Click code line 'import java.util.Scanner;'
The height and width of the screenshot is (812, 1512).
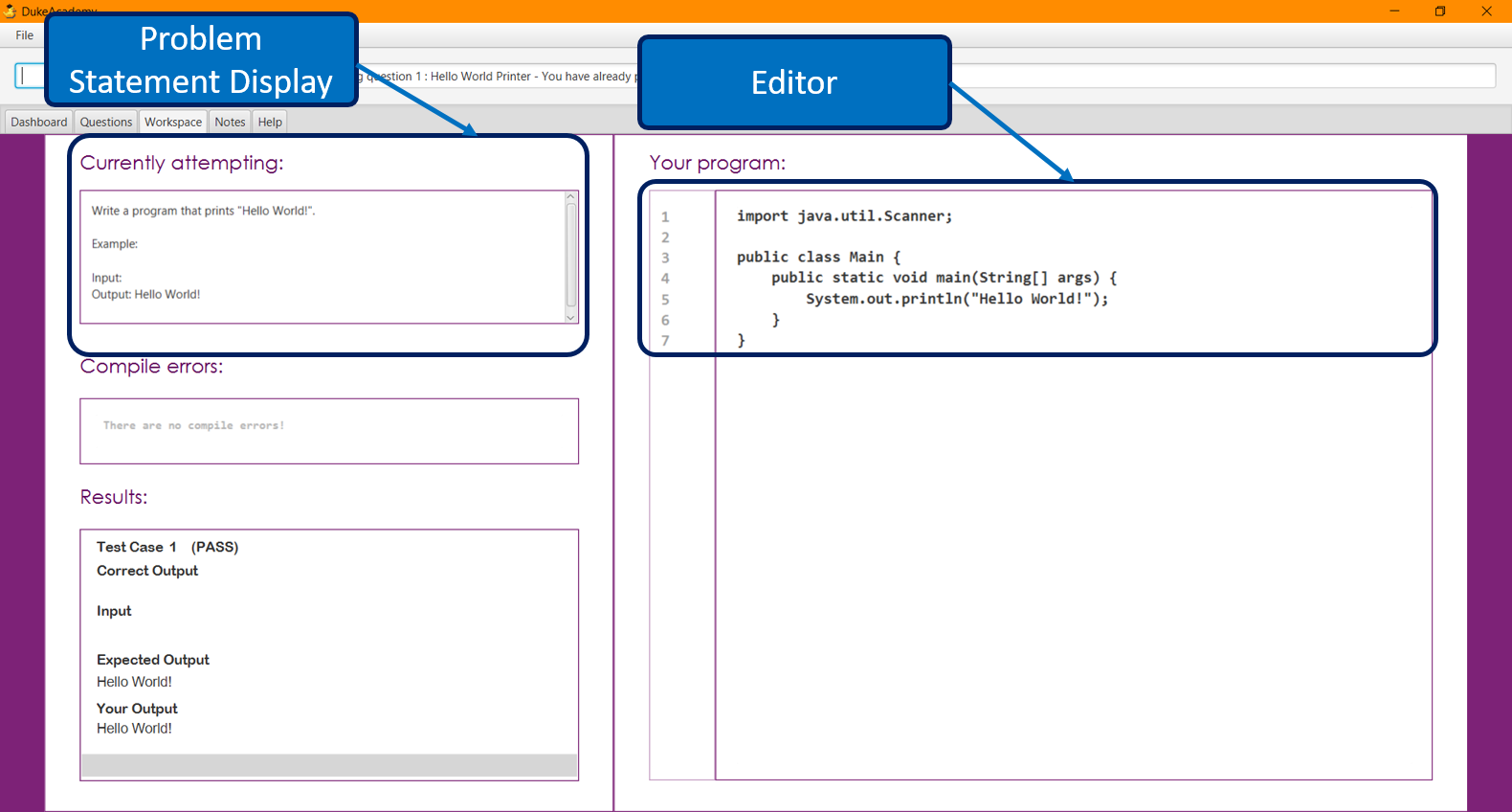tap(844, 216)
